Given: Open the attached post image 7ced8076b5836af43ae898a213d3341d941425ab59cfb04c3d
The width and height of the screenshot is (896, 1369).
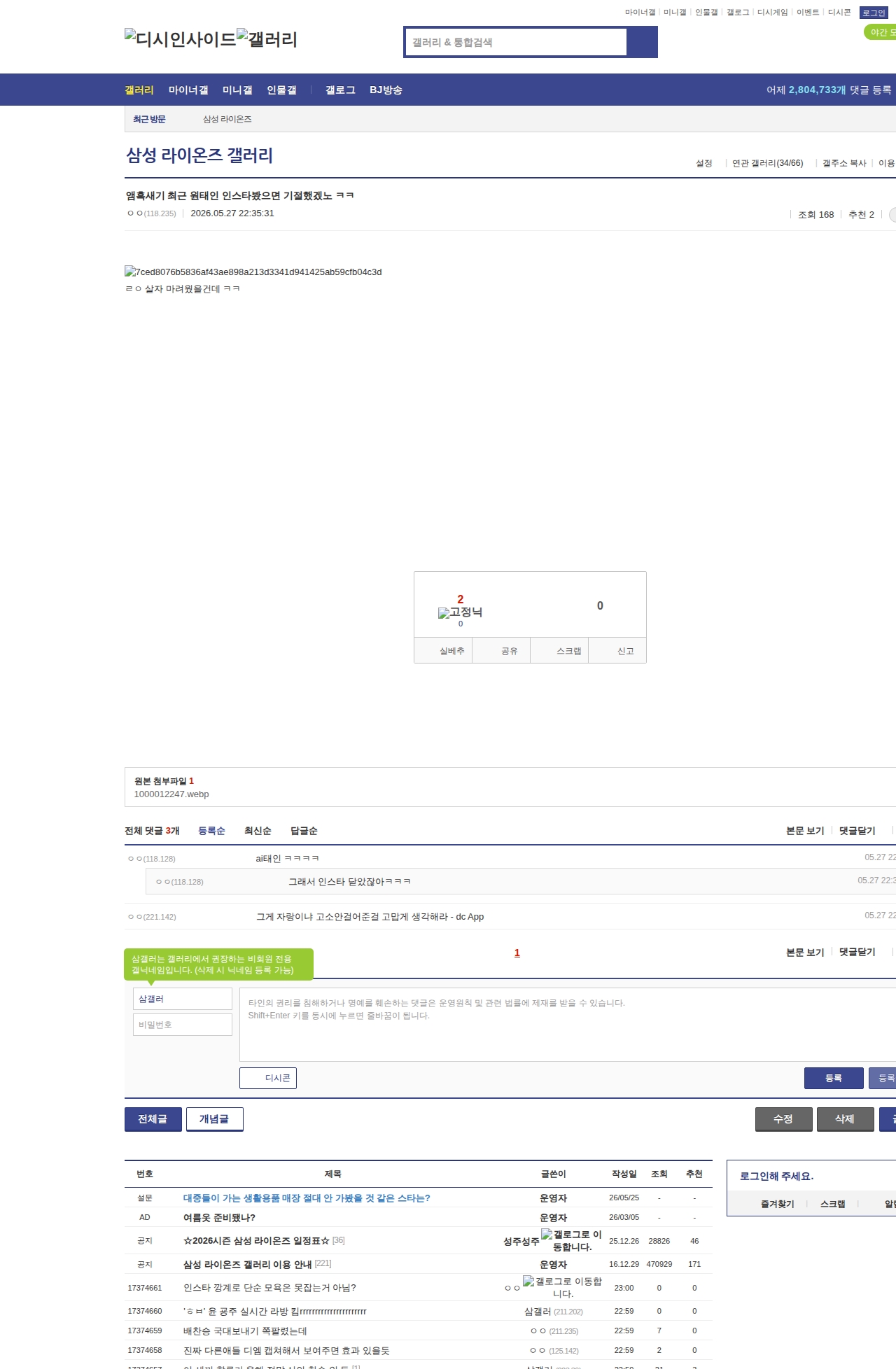Looking at the screenshot, I should tap(253, 272).
